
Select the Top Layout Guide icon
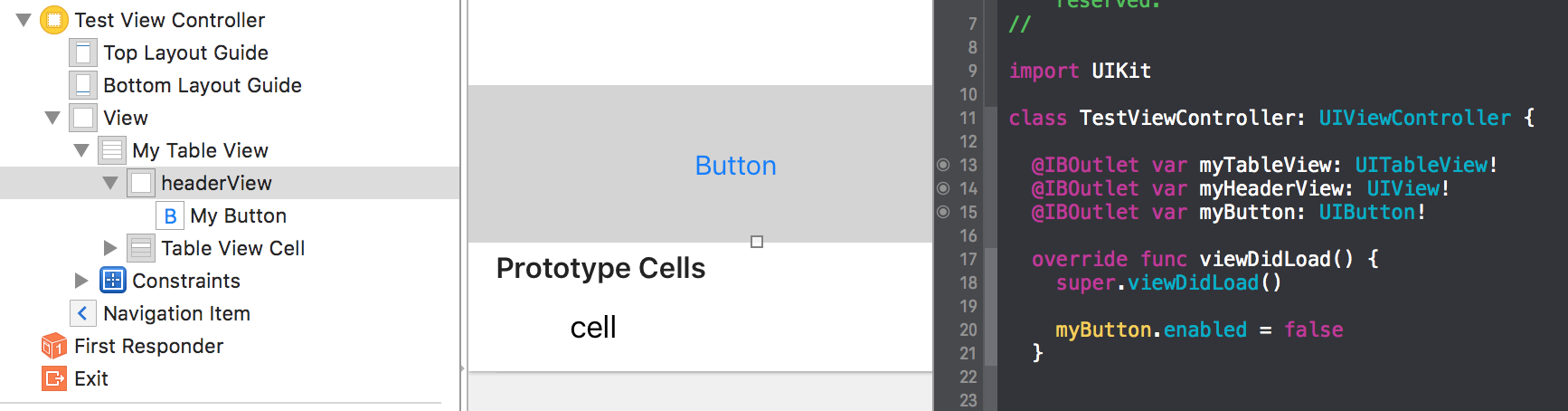[83, 53]
